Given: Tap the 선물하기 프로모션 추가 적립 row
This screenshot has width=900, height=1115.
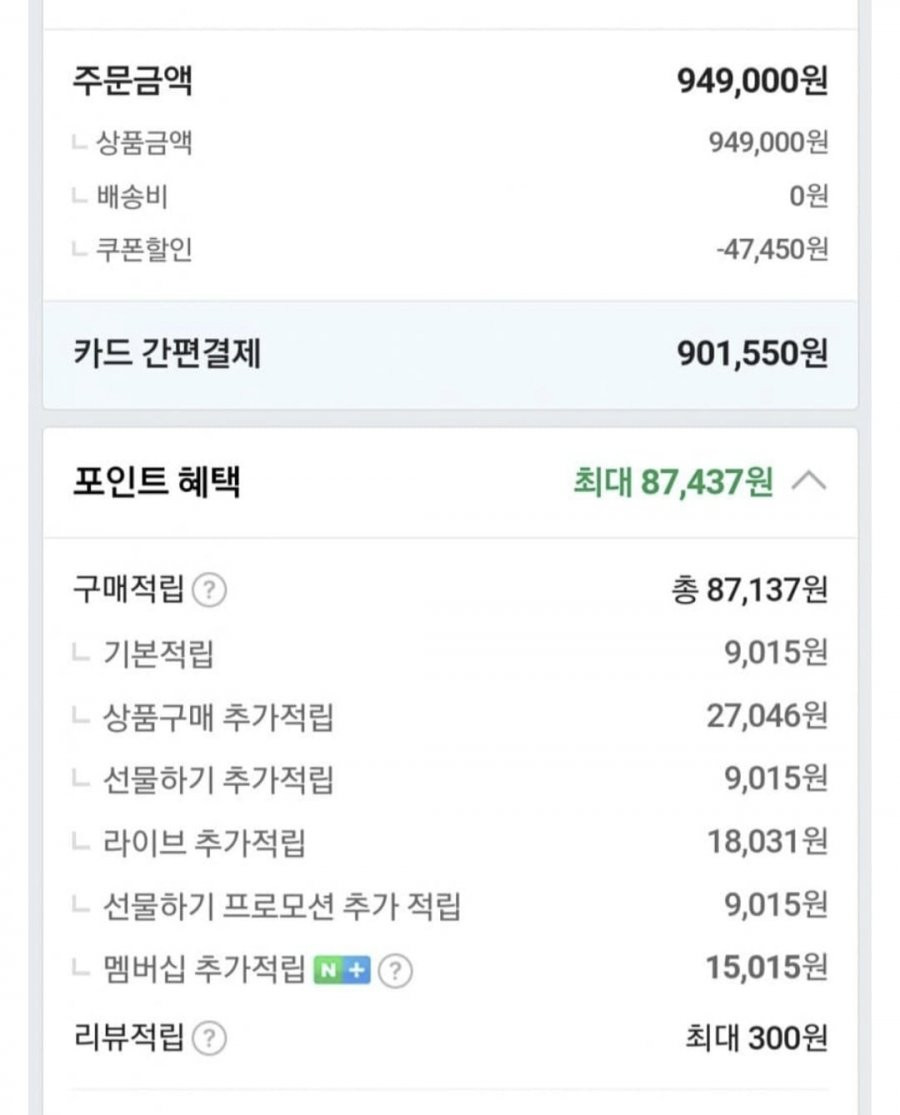Looking at the screenshot, I should 450,906.
